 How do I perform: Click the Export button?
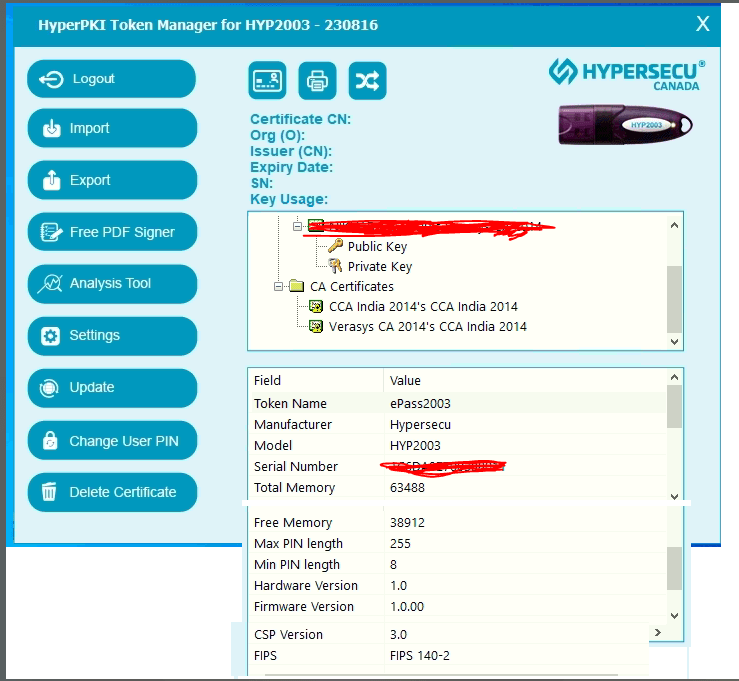[x=112, y=180]
